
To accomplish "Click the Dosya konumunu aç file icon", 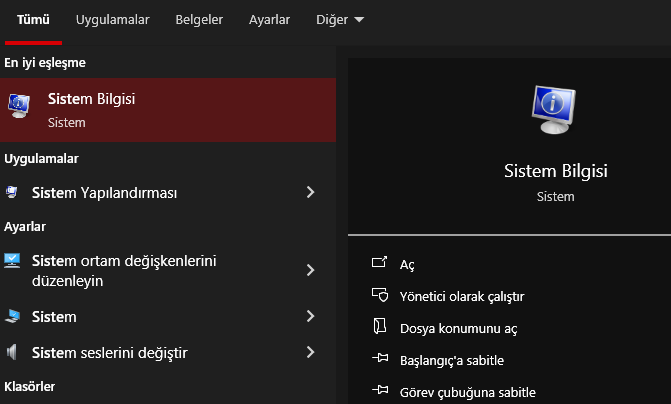I will coord(379,327).
